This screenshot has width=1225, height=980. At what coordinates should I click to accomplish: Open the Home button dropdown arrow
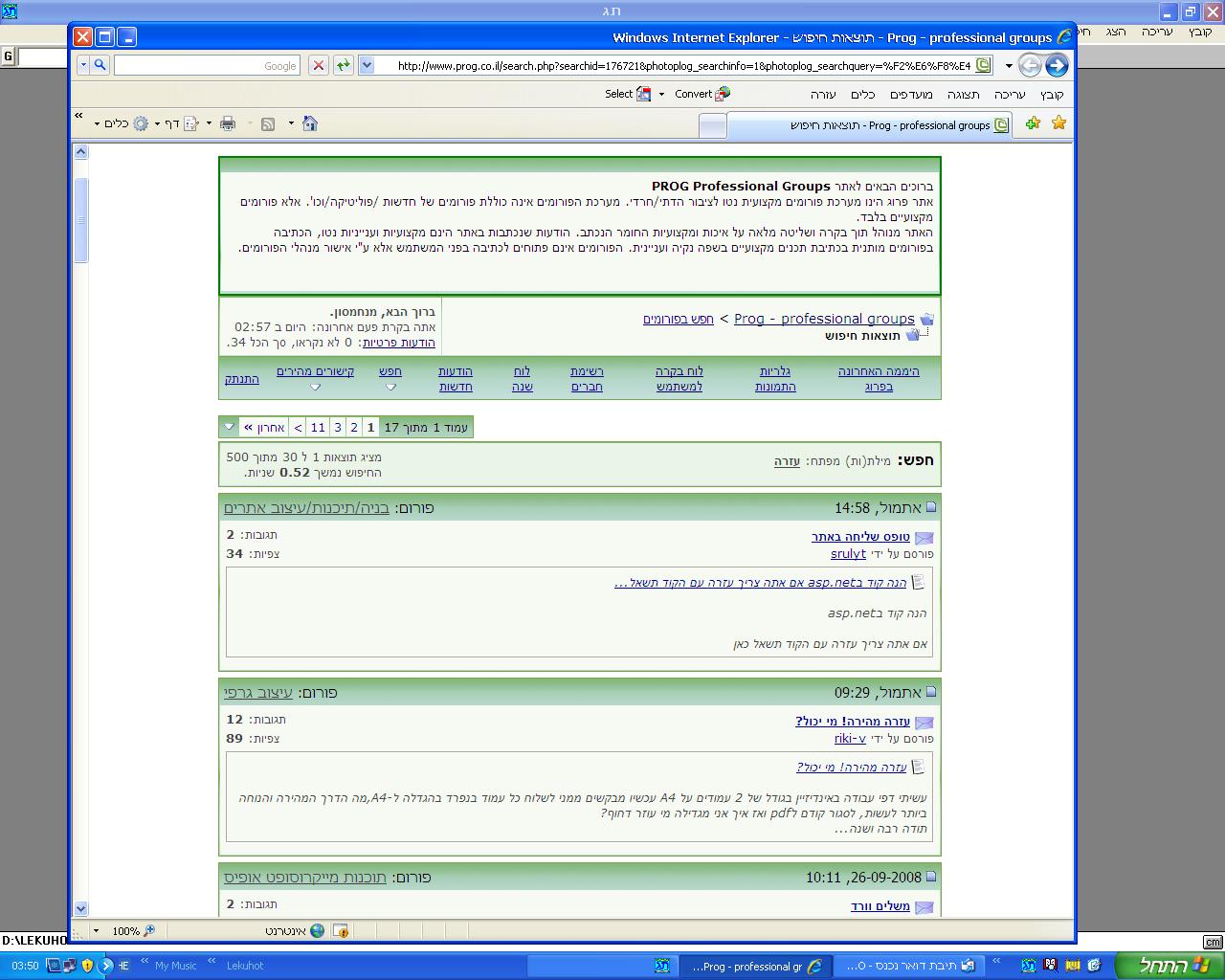(291, 123)
